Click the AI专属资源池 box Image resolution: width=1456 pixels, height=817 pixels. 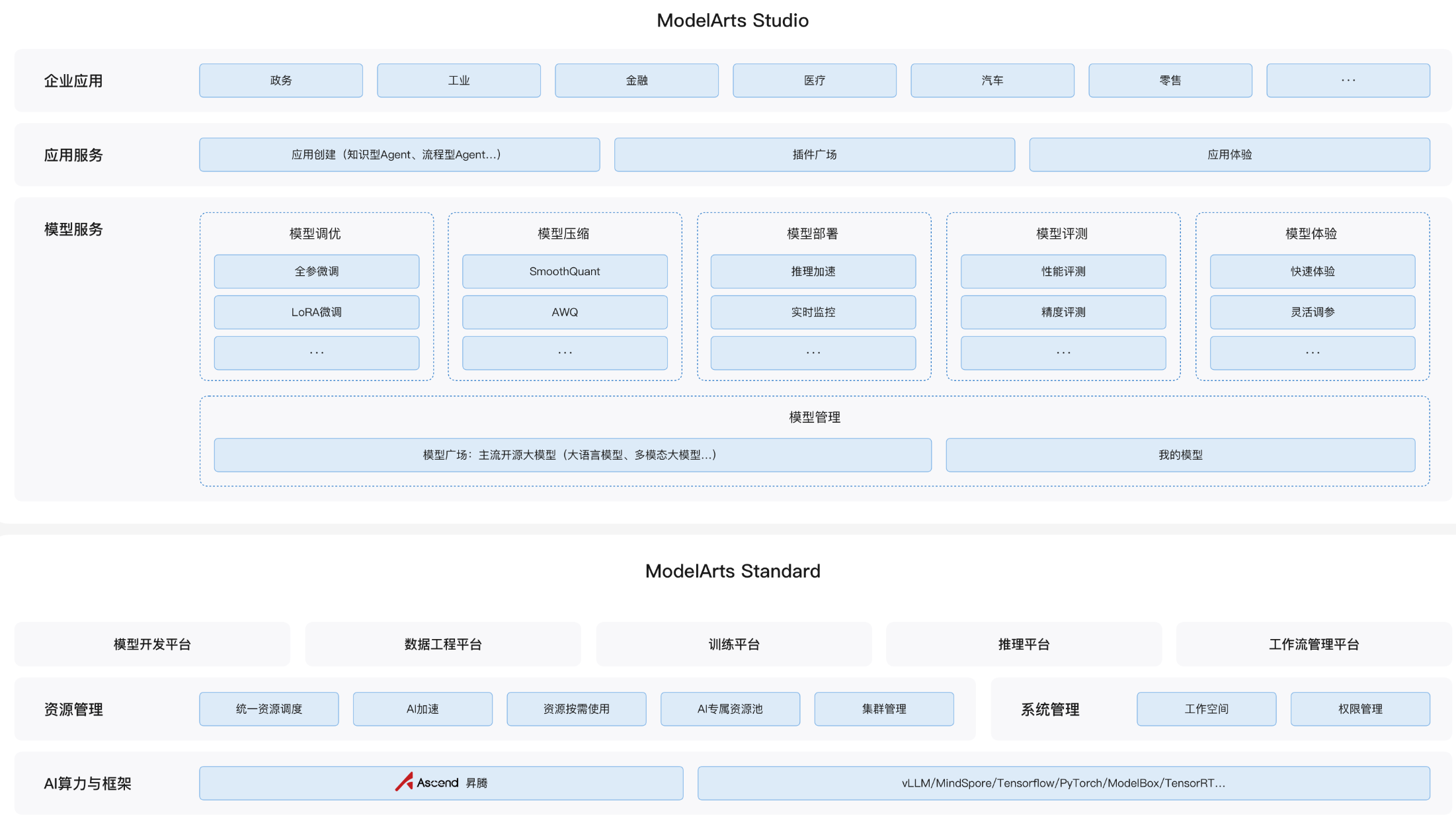pos(730,709)
